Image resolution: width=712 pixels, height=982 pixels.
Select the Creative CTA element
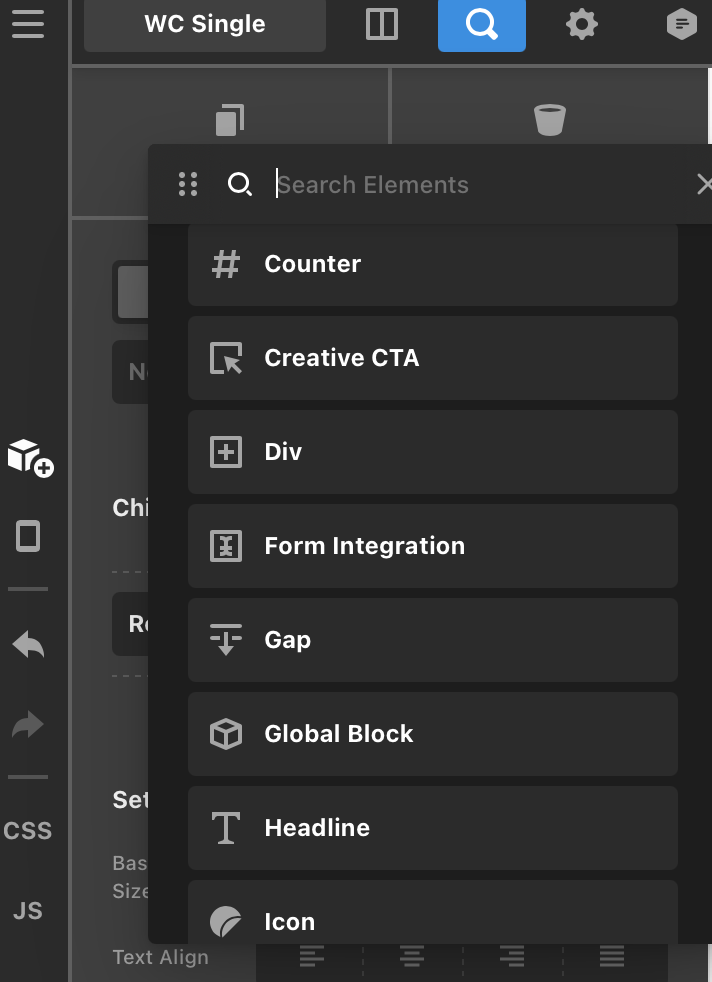point(433,358)
